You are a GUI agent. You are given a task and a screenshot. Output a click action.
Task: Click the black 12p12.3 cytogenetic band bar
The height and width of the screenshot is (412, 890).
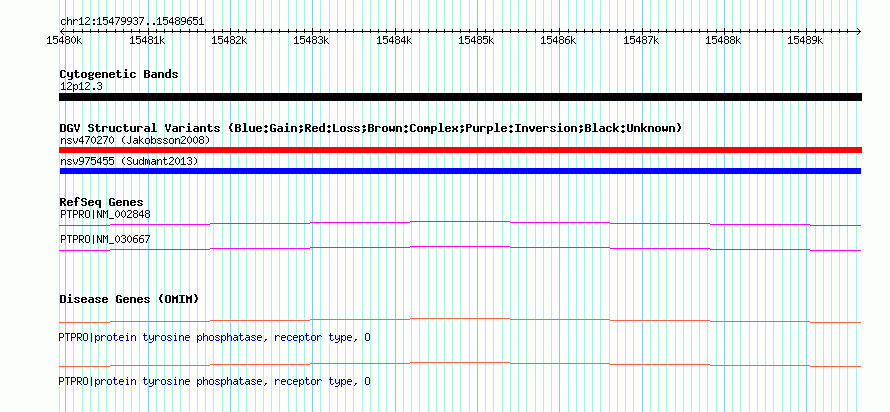tap(460, 97)
